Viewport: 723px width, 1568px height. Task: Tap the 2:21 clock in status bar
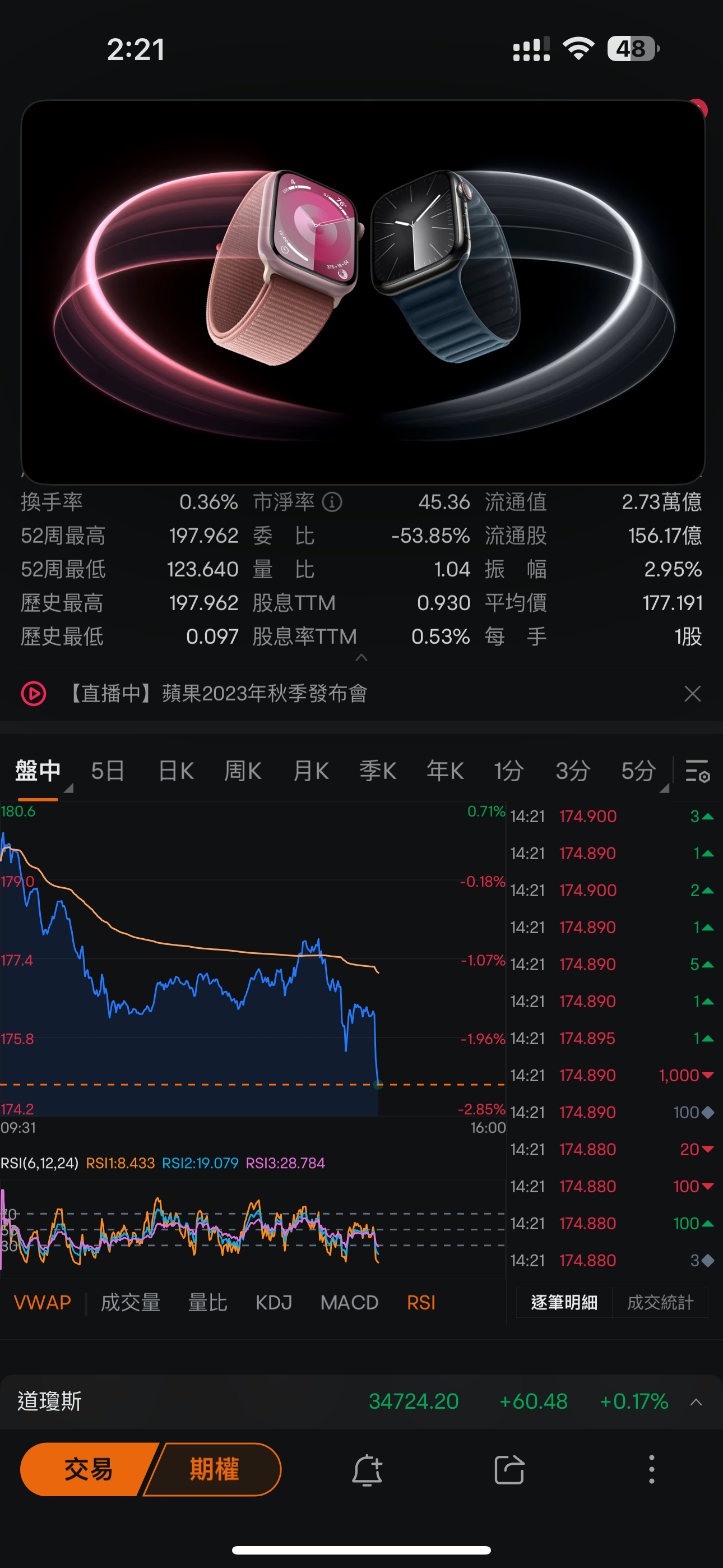tap(136, 49)
